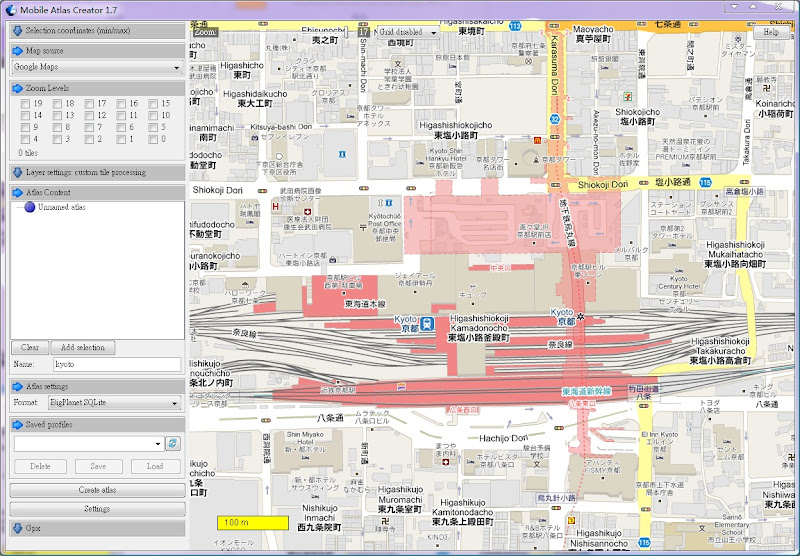Enable zoom level 17 checkbox
Image resolution: width=800 pixels, height=556 pixels.
[x=89, y=104]
